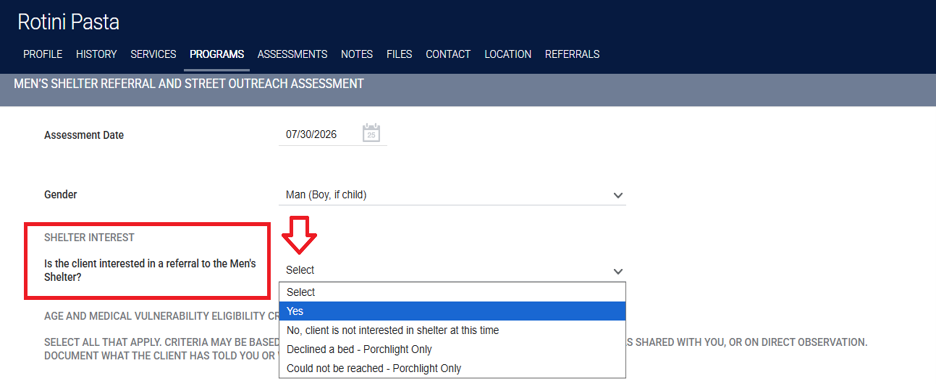The height and width of the screenshot is (384, 936).
Task: Switch to the ASSESSMENTS tab
Action: coord(292,54)
